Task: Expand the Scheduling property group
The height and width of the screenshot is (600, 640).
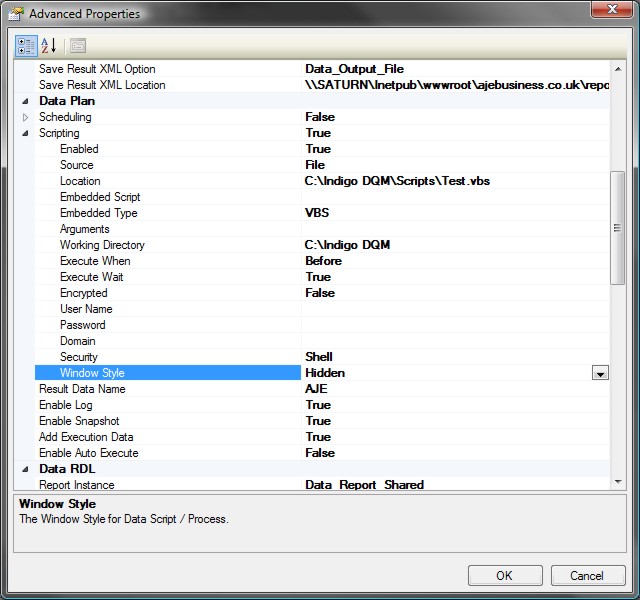Action: [x=25, y=117]
